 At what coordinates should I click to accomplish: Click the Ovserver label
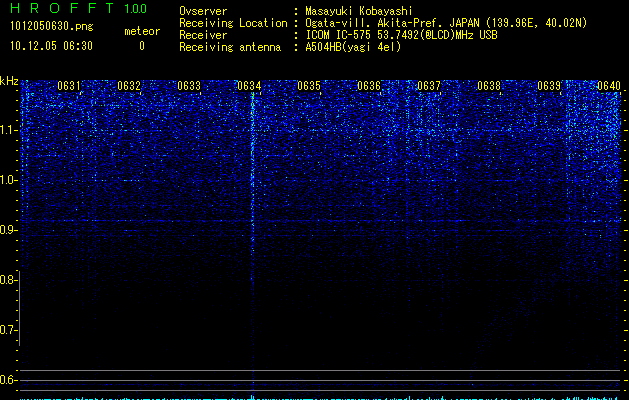click(x=203, y=11)
